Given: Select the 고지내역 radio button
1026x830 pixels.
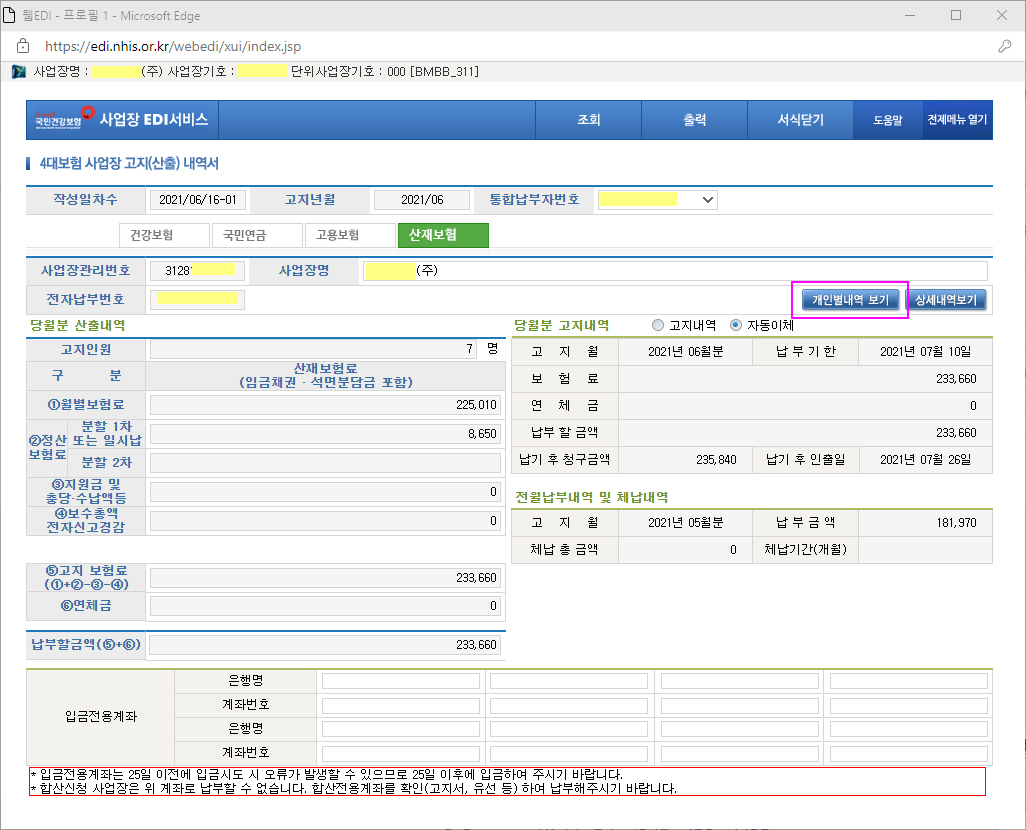Looking at the screenshot, I should 657,325.
